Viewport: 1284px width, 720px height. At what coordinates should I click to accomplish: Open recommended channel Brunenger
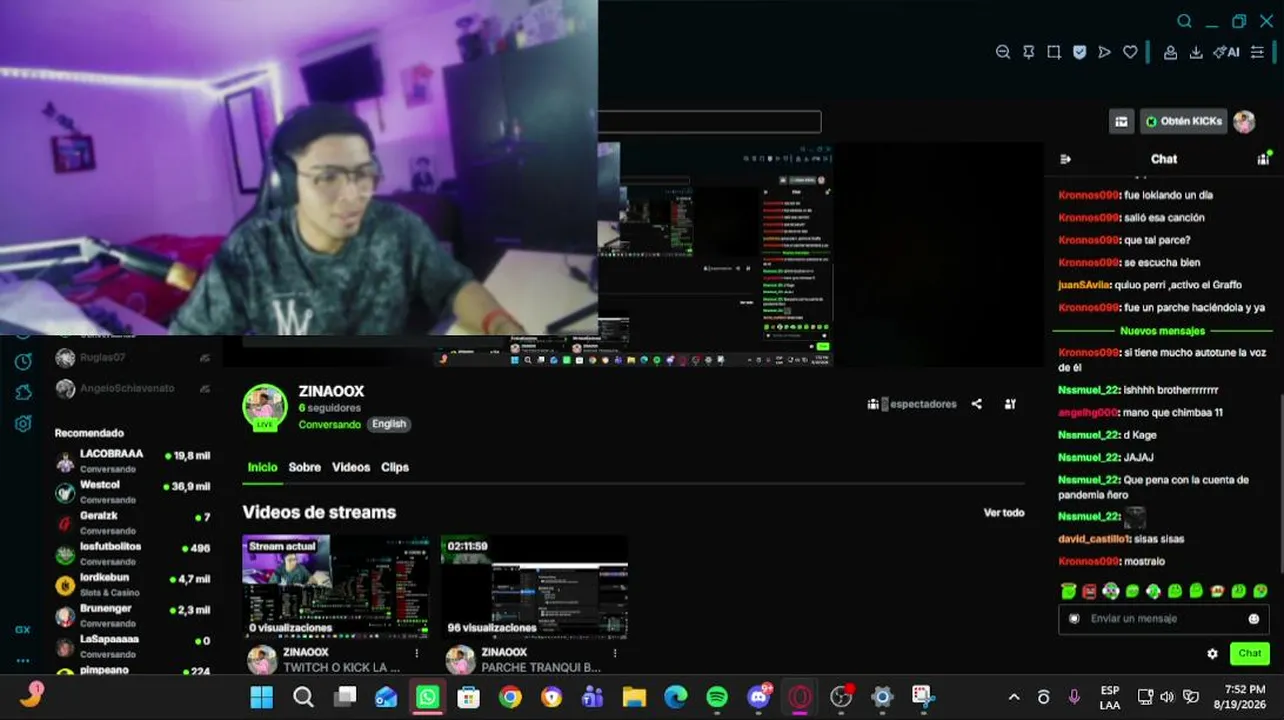[132, 615]
